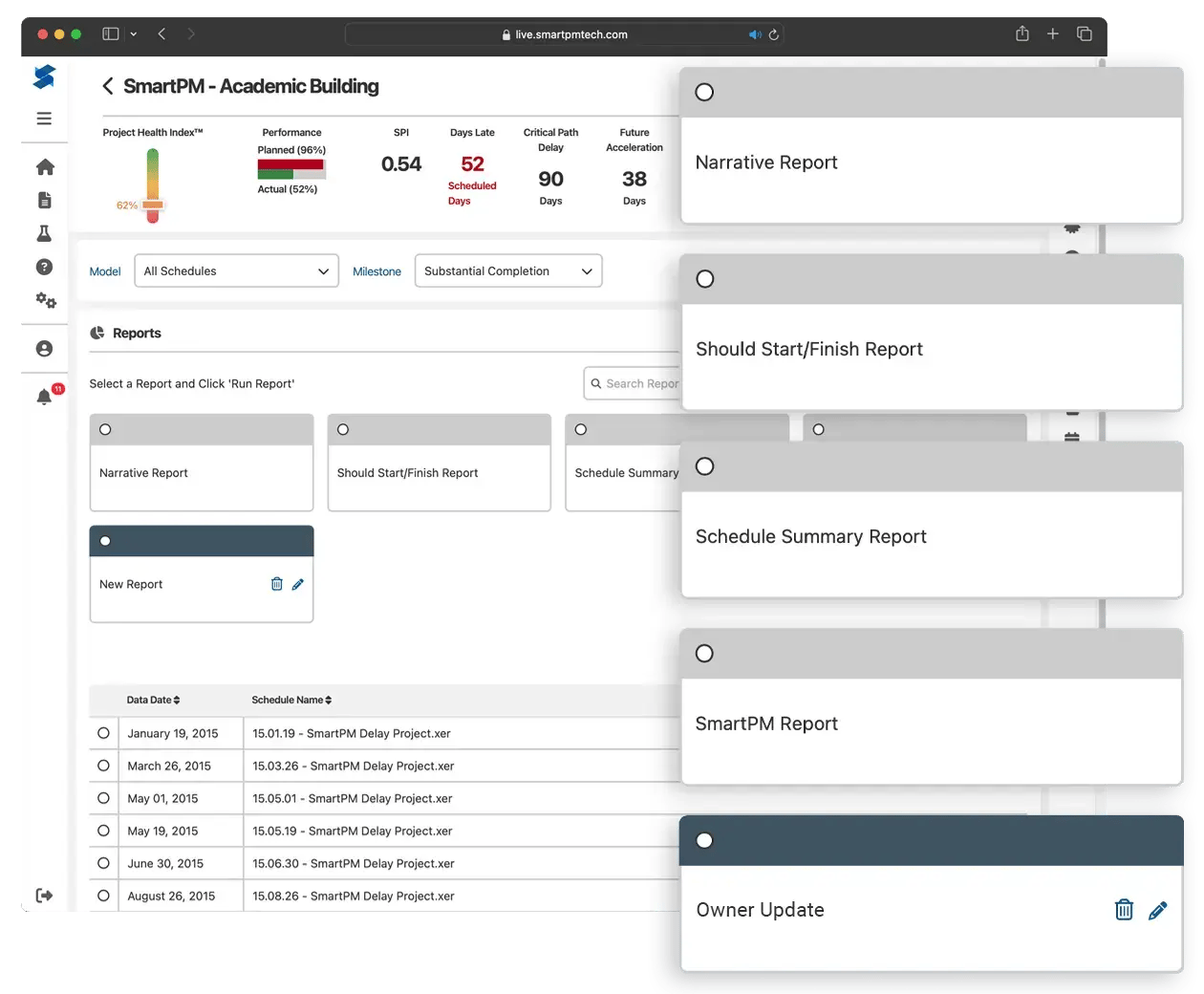Open enlarged Schedule Summary Report card

pos(932,519)
